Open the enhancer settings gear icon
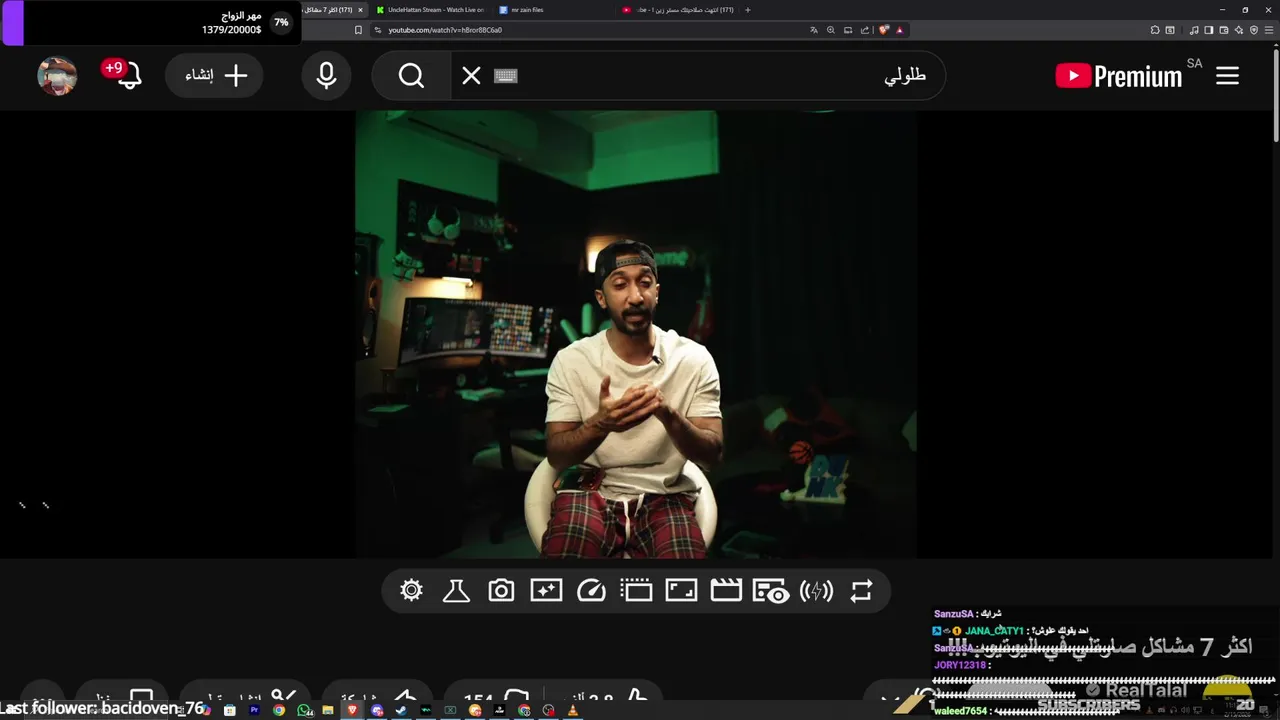 click(x=411, y=591)
